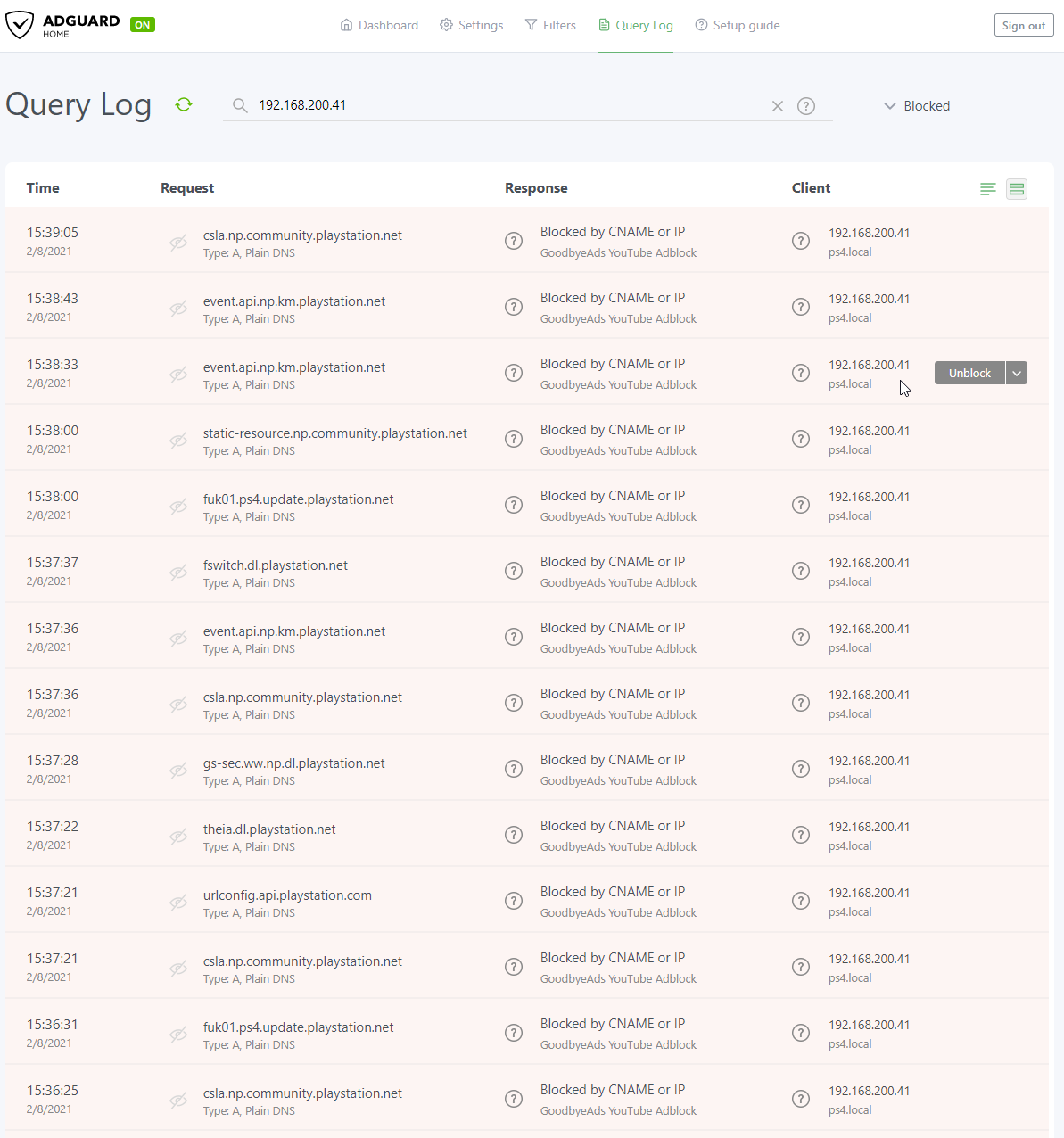Show response info for fswitch.dl.playstation.net row
This screenshot has height=1138, width=1064.
514,571
